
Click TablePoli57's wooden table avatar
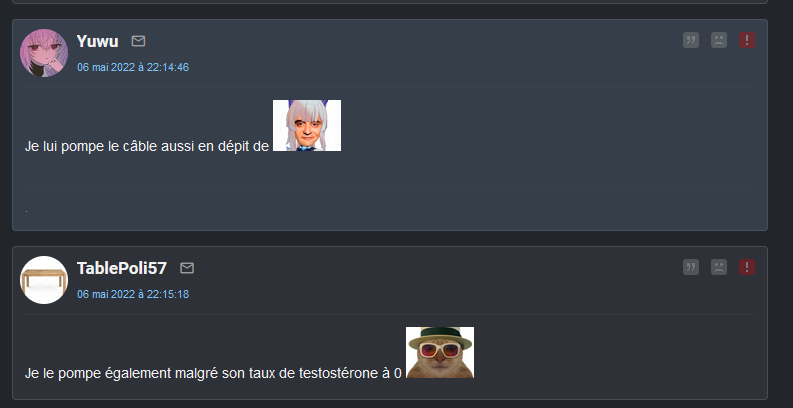44,280
